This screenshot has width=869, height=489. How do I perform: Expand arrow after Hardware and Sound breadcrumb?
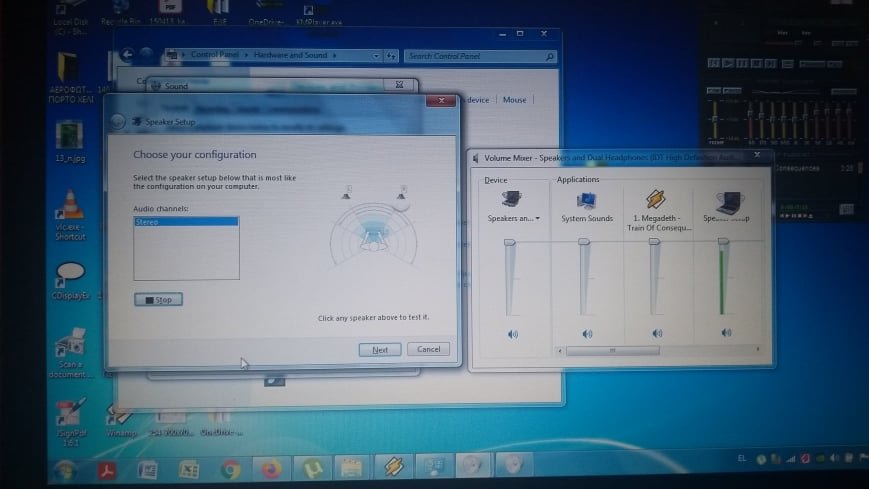click(x=334, y=55)
